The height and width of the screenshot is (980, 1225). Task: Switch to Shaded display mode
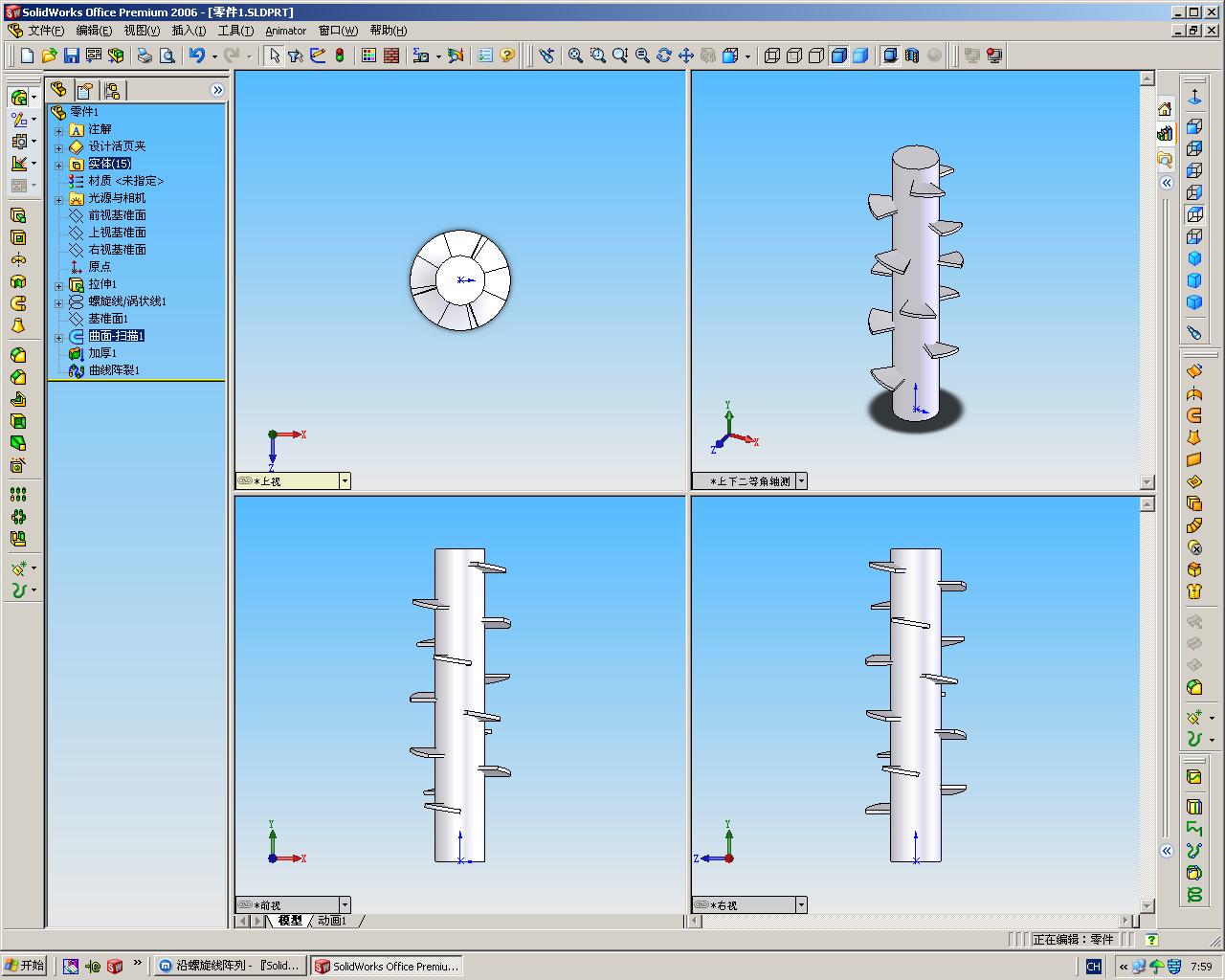[x=860, y=56]
